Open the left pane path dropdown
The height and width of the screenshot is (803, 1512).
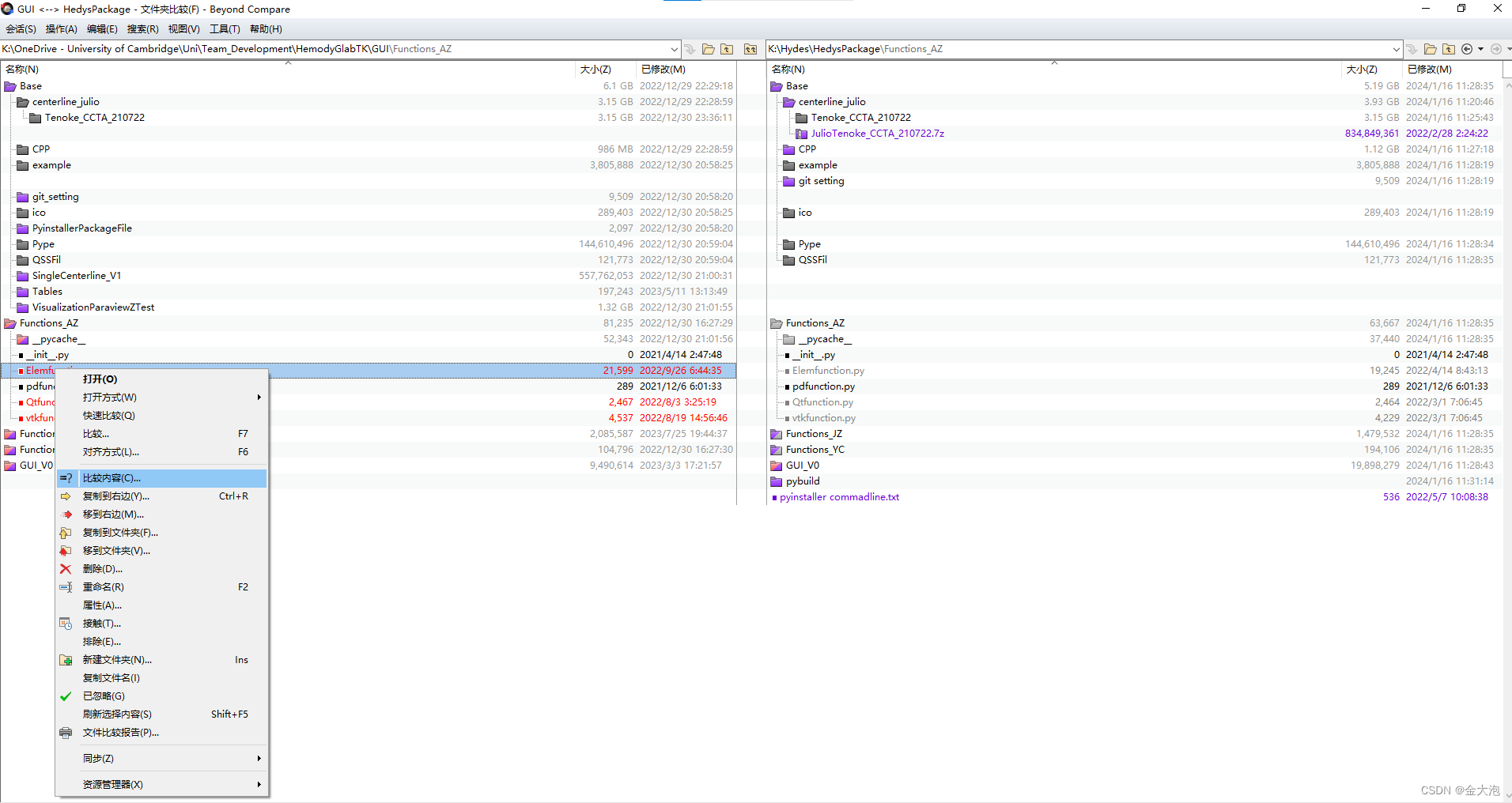(674, 49)
